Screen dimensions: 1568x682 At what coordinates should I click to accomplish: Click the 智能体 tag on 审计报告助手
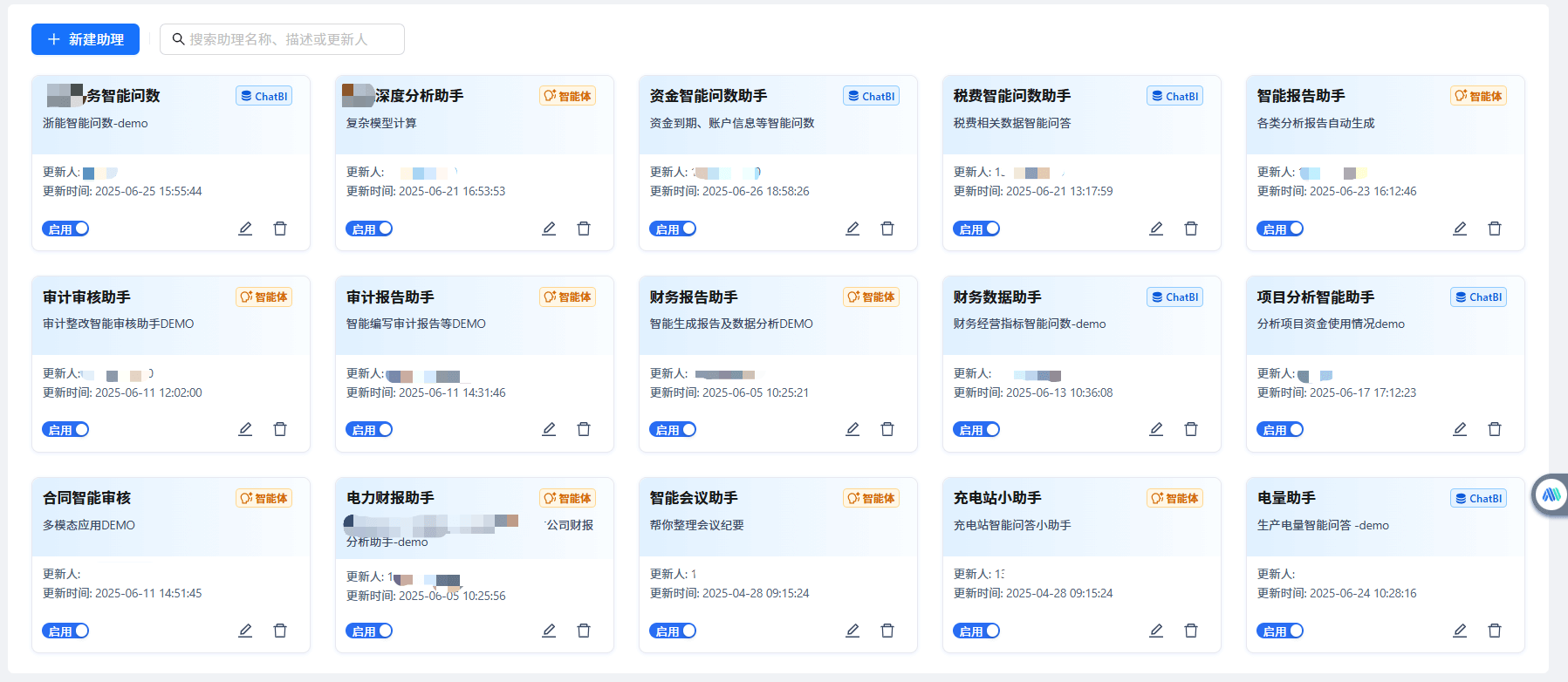point(567,297)
